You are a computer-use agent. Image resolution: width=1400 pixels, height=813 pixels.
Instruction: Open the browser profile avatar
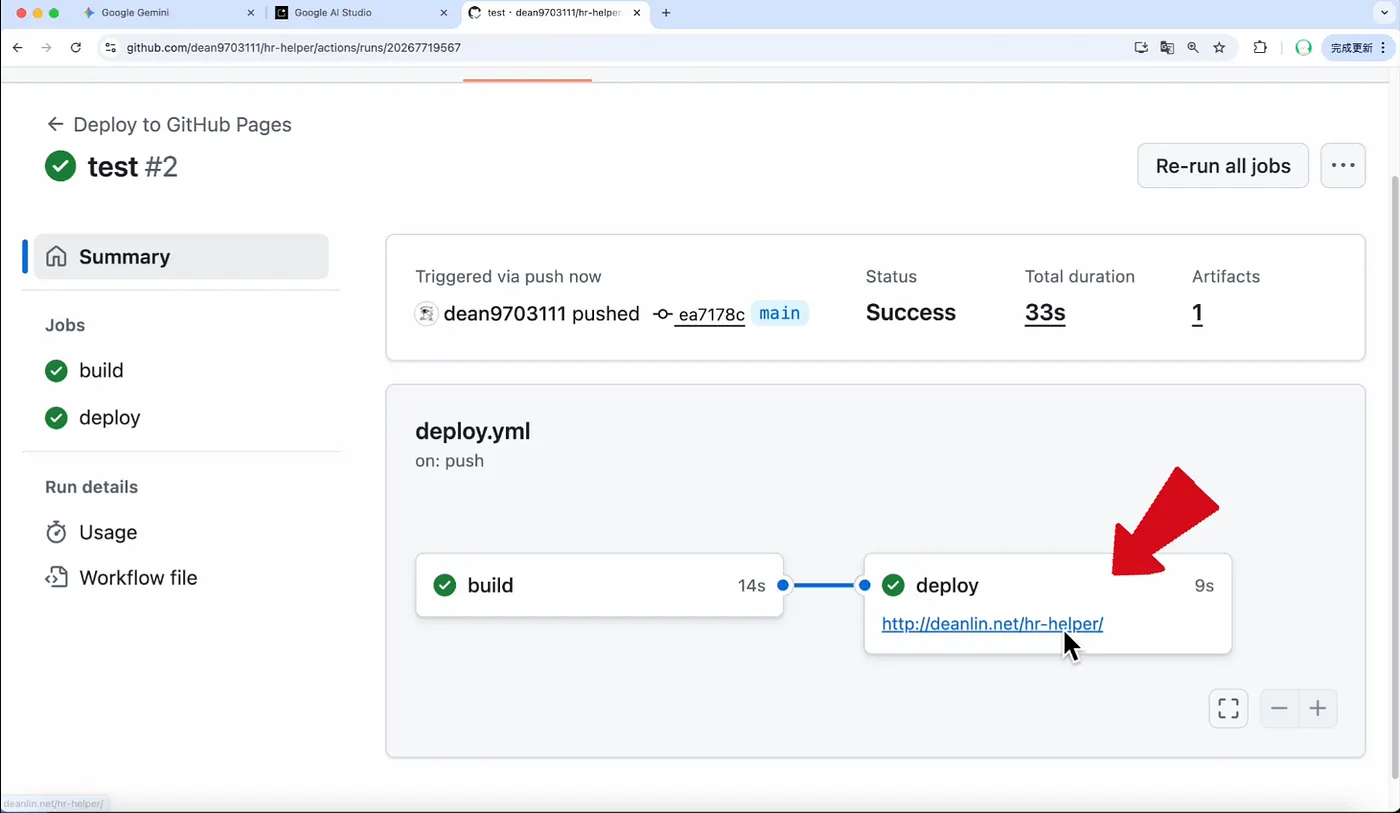click(x=1303, y=47)
